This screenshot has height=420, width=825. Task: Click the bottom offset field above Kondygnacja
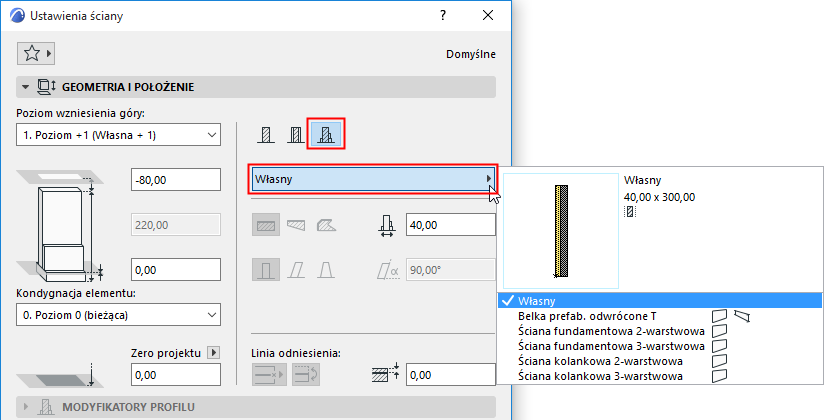[x=176, y=269]
